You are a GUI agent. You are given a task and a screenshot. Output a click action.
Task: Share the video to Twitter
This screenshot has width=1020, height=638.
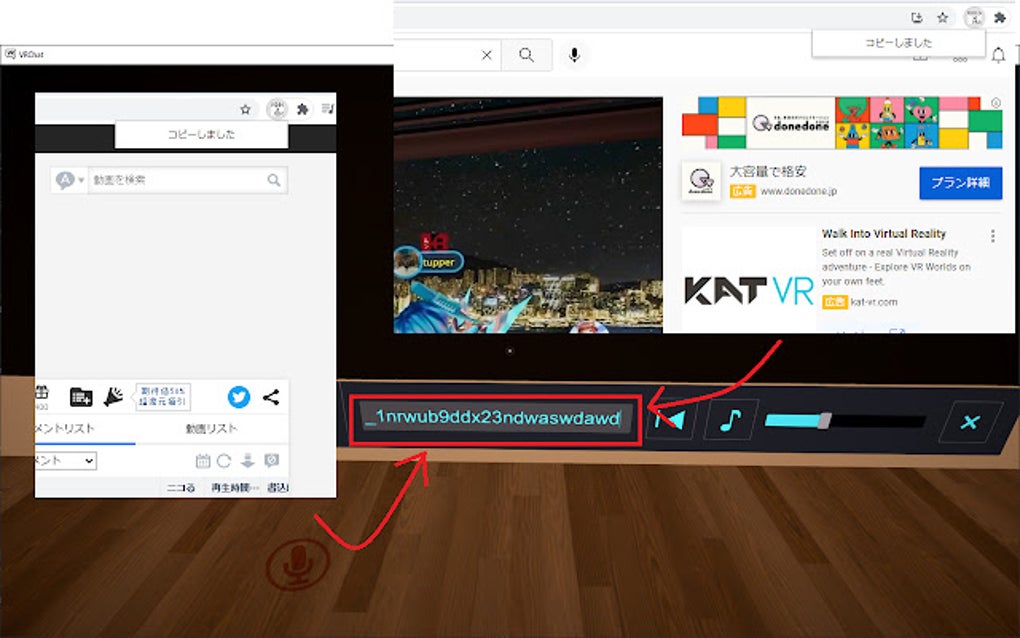coord(239,397)
